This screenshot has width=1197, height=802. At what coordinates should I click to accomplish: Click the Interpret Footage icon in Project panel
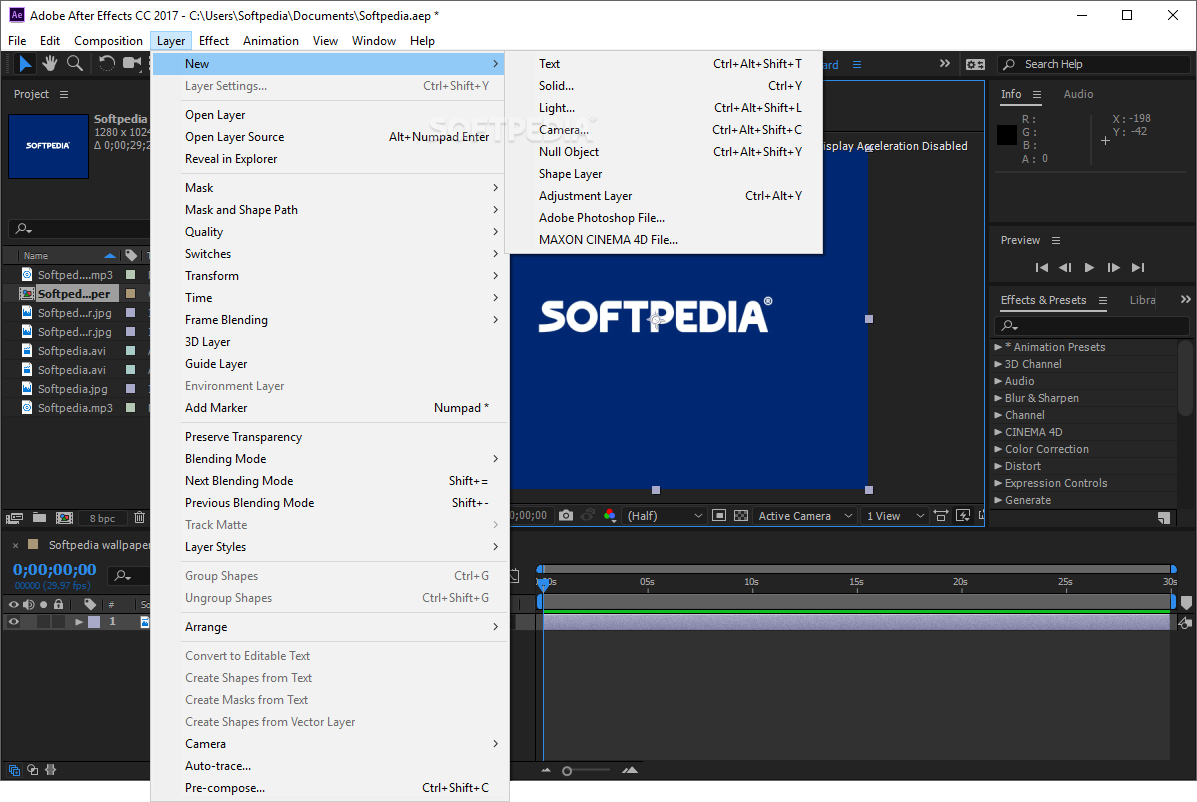coord(14,518)
